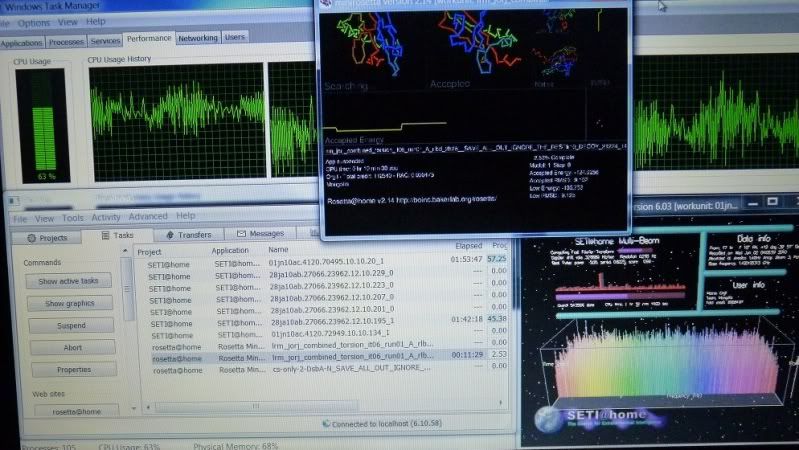This screenshot has height=450, width=799.
Task: Click the connected to localhost status icon
Action: 325,424
